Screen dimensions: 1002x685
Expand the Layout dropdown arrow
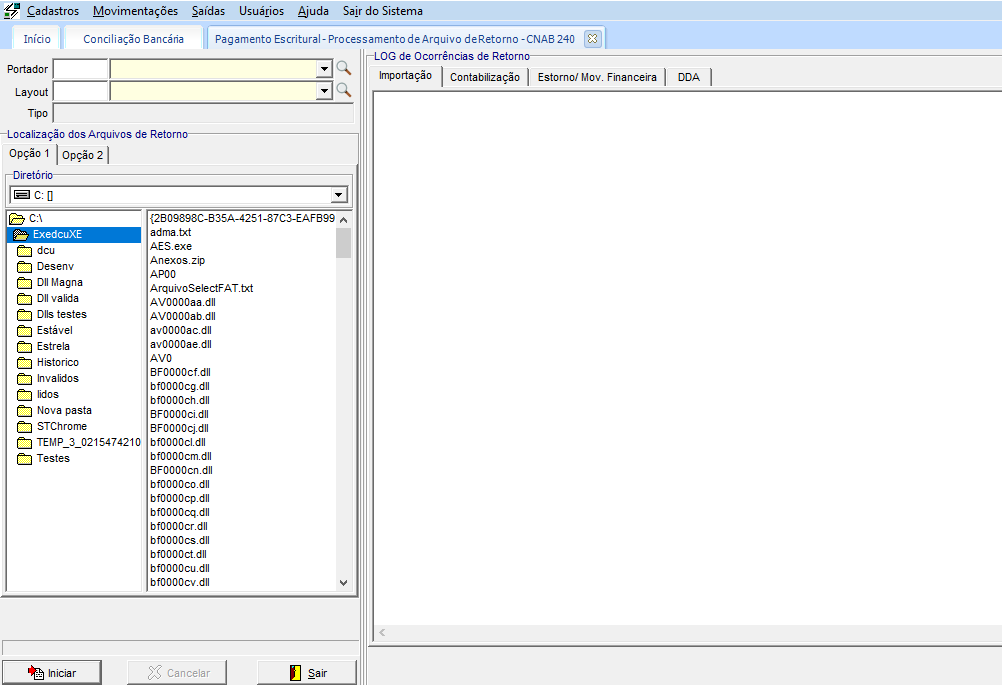point(324,91)
